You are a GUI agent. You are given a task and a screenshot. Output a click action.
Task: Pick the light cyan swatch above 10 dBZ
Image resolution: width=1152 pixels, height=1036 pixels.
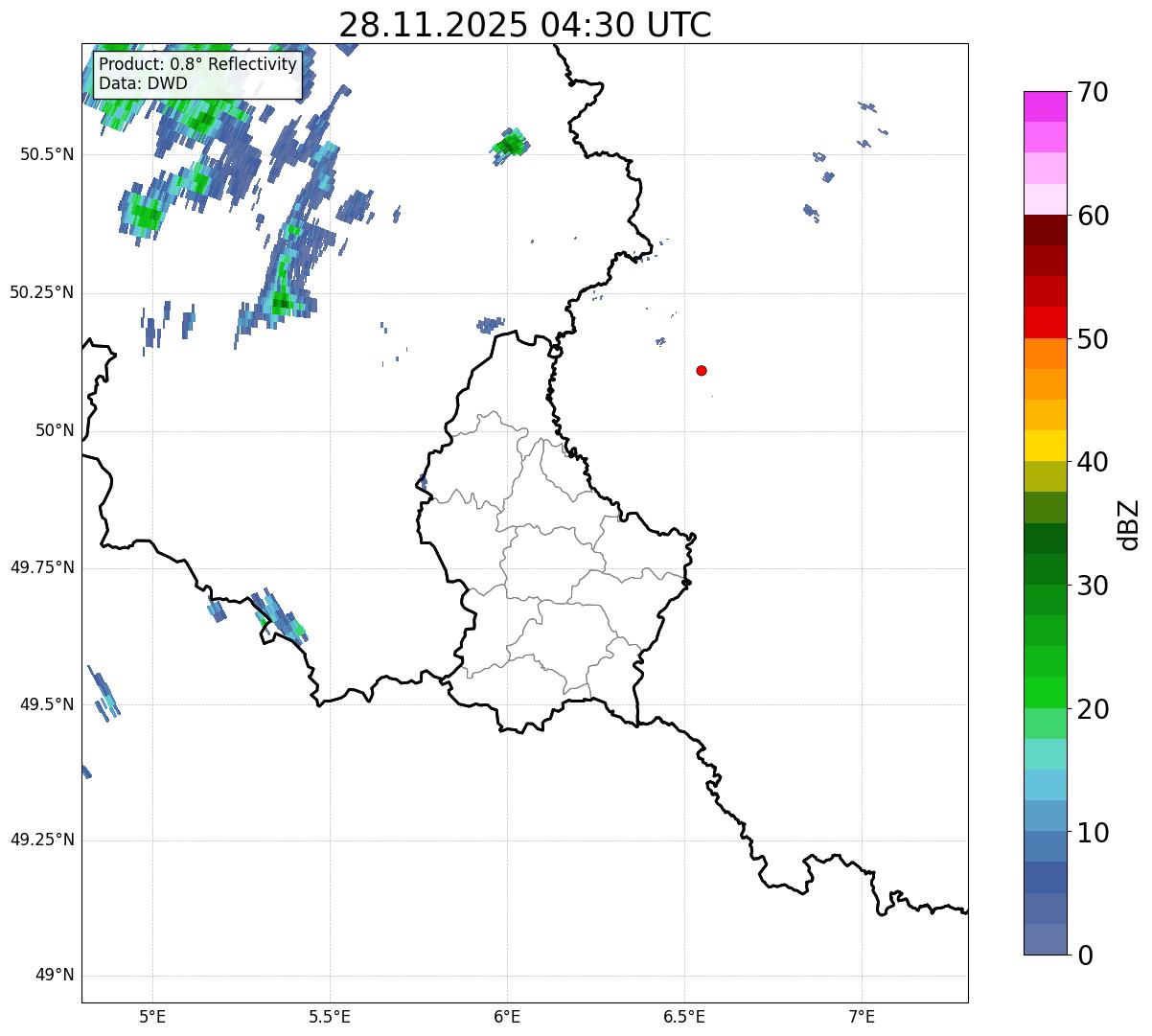[x=1045, y=785]
